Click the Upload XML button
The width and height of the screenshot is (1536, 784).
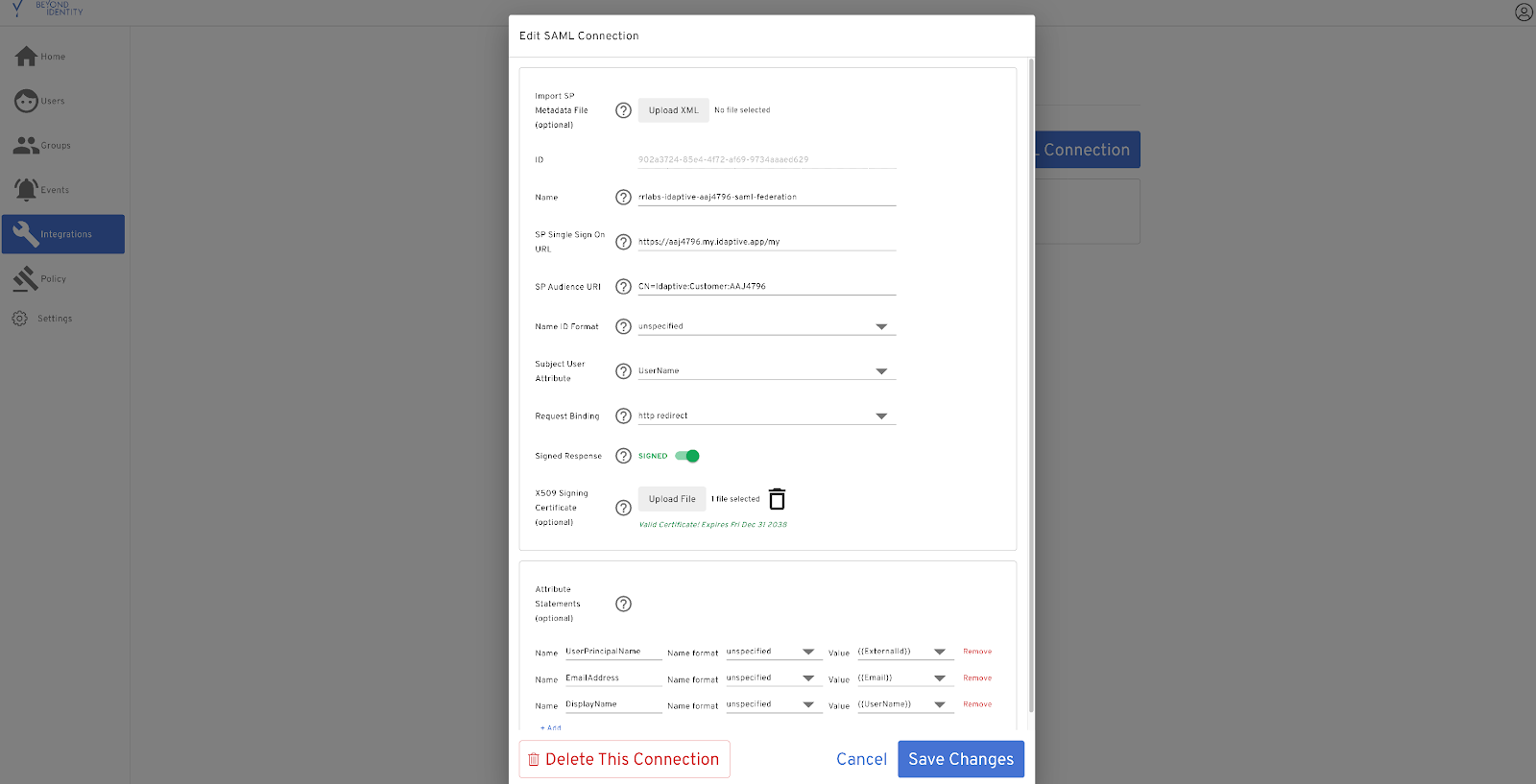pos(674,110)
